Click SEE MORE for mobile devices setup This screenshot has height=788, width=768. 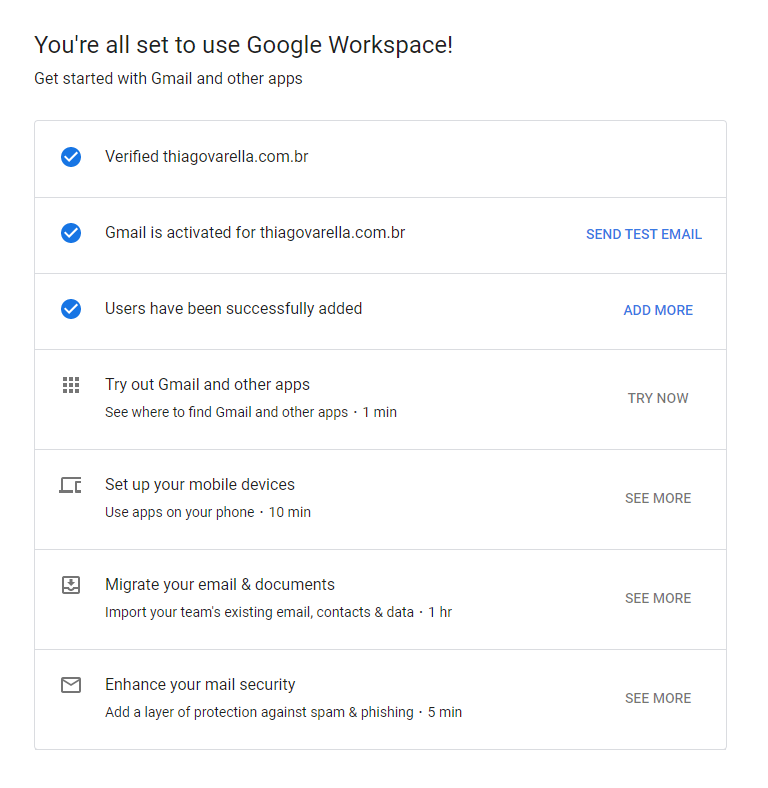point(658,498)
